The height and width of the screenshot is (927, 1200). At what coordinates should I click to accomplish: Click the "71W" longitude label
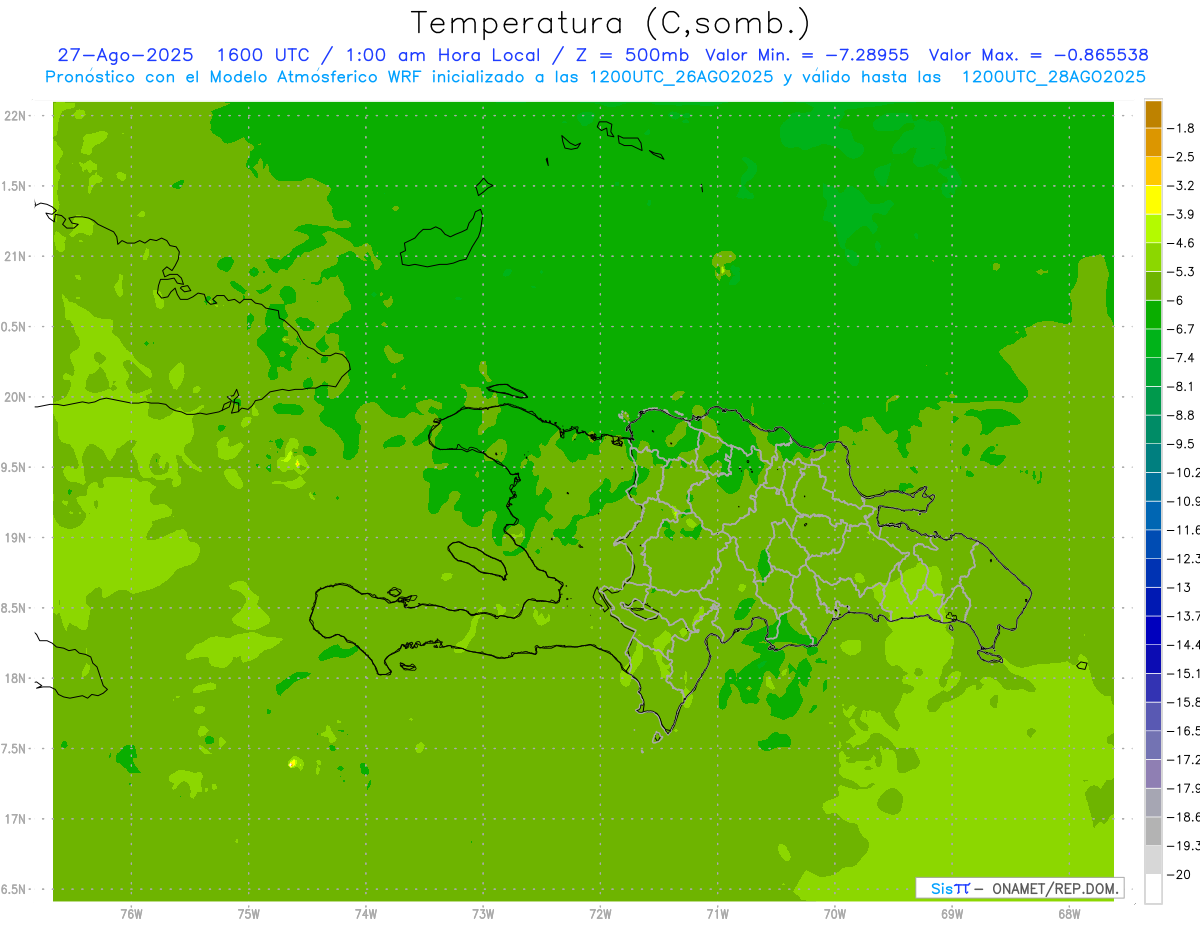[x=717, y=914]
